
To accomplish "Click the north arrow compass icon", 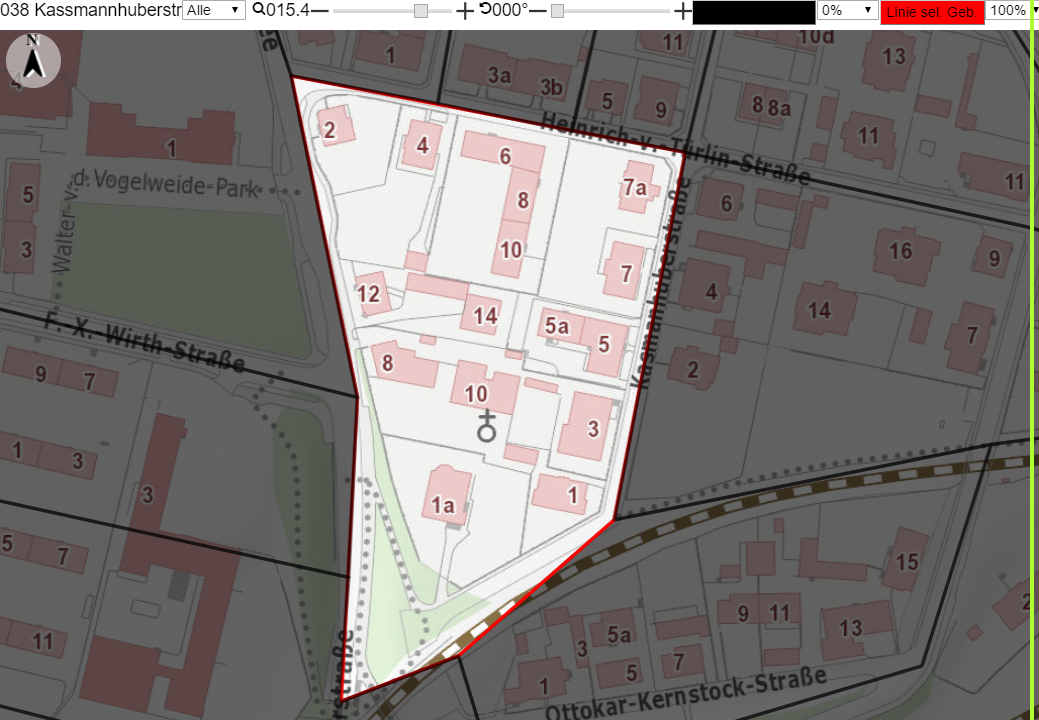I will tap(33, 60).
